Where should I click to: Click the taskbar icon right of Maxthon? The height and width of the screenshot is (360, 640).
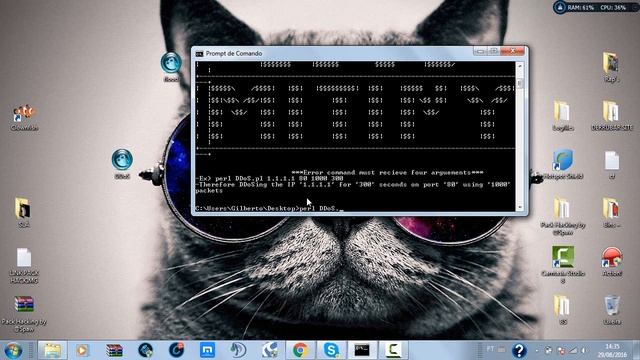pos(238,350)
